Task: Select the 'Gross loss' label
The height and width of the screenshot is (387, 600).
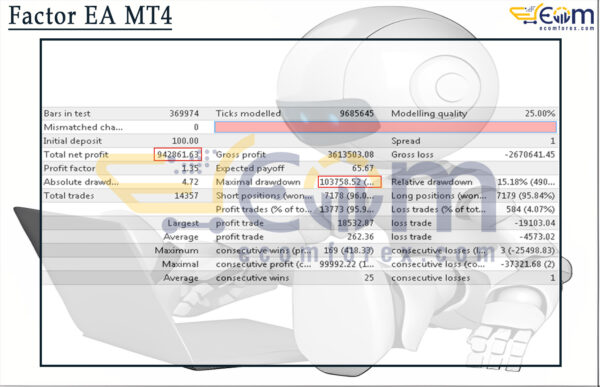Action: click(x=412, y=155)
